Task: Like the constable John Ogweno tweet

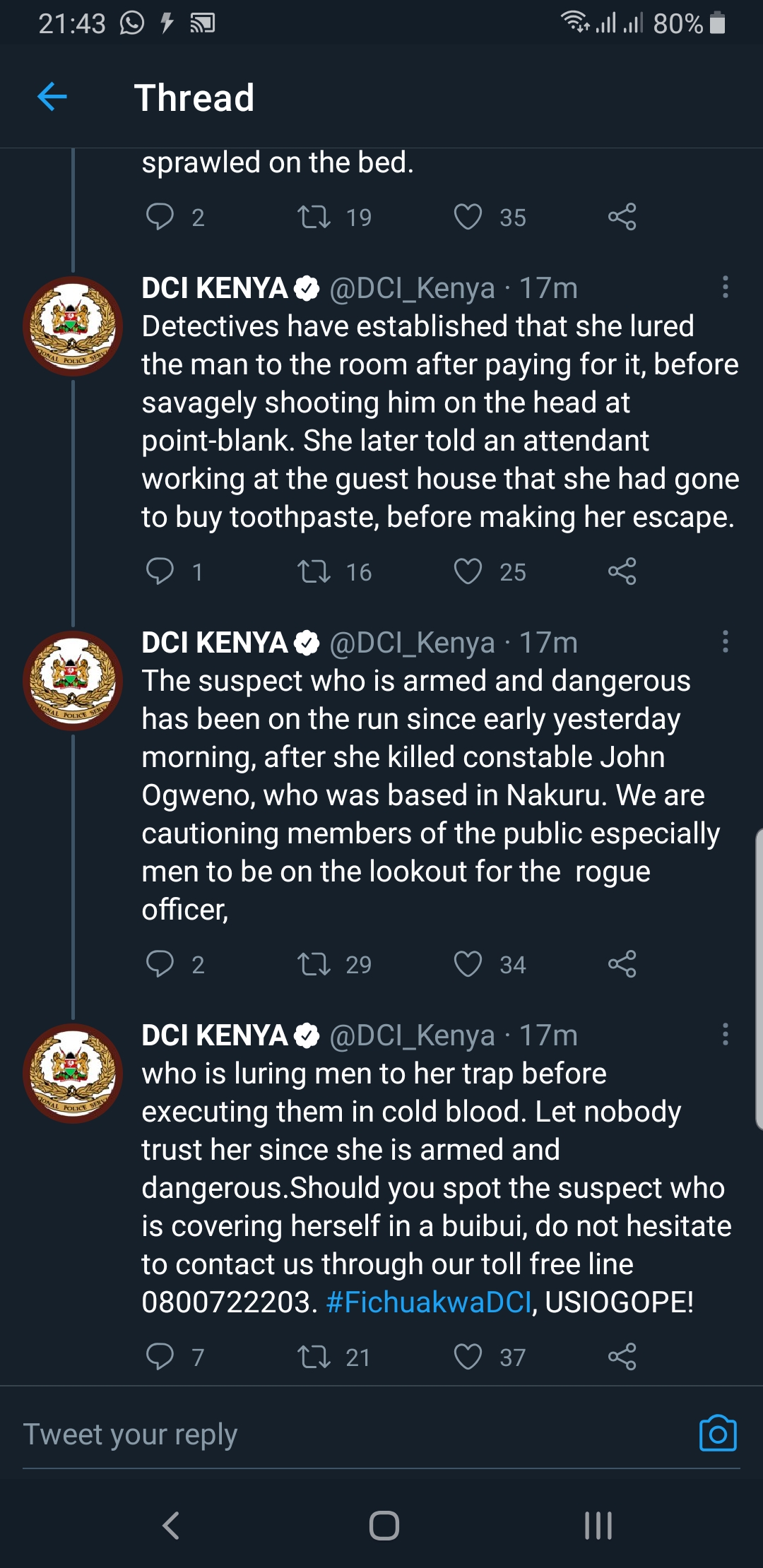Action: (468, 963)
